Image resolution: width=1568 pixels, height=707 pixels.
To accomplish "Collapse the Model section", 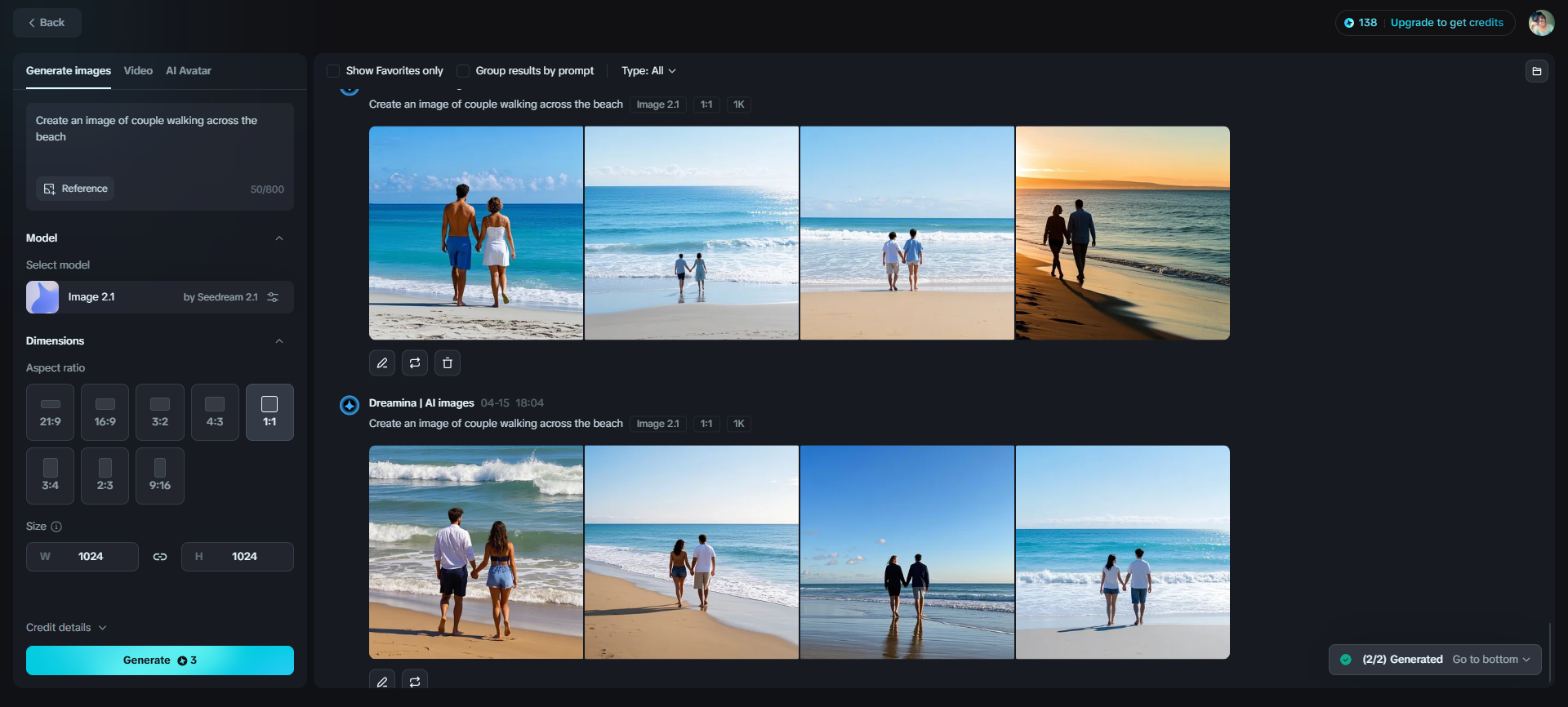I will (279, 238).
